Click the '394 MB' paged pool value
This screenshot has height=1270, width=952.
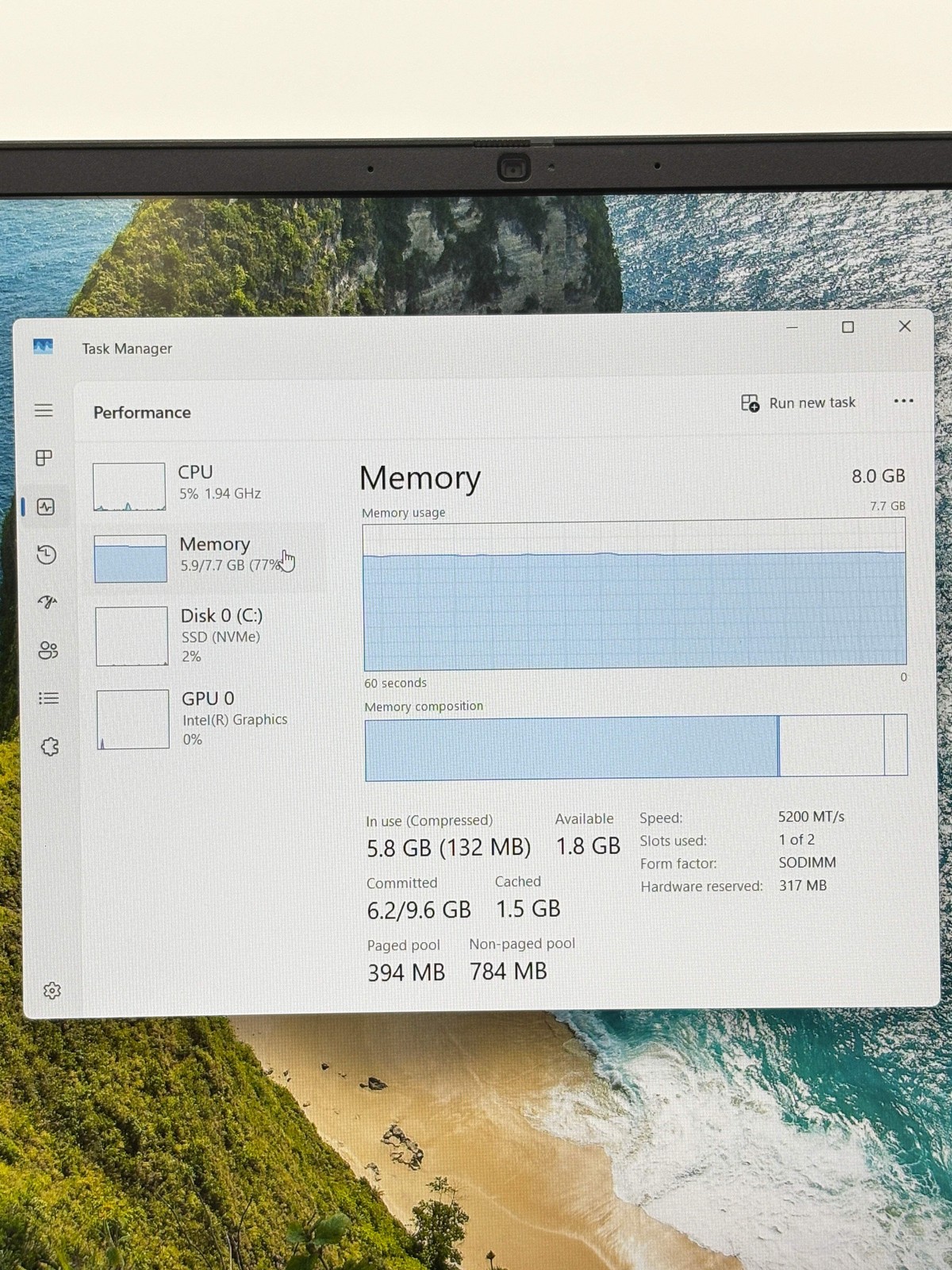coord(406,972)
